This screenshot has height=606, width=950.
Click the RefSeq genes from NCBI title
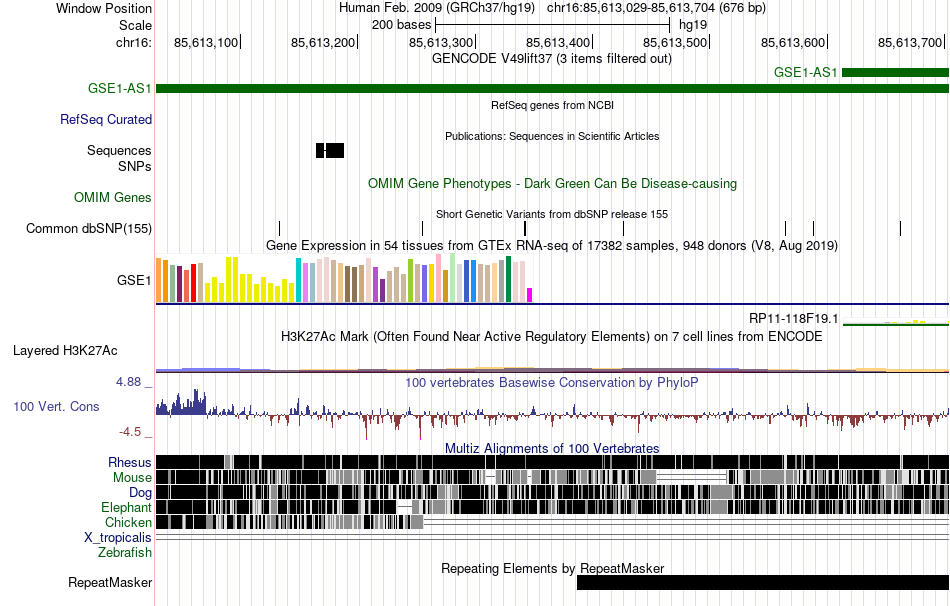553,105
